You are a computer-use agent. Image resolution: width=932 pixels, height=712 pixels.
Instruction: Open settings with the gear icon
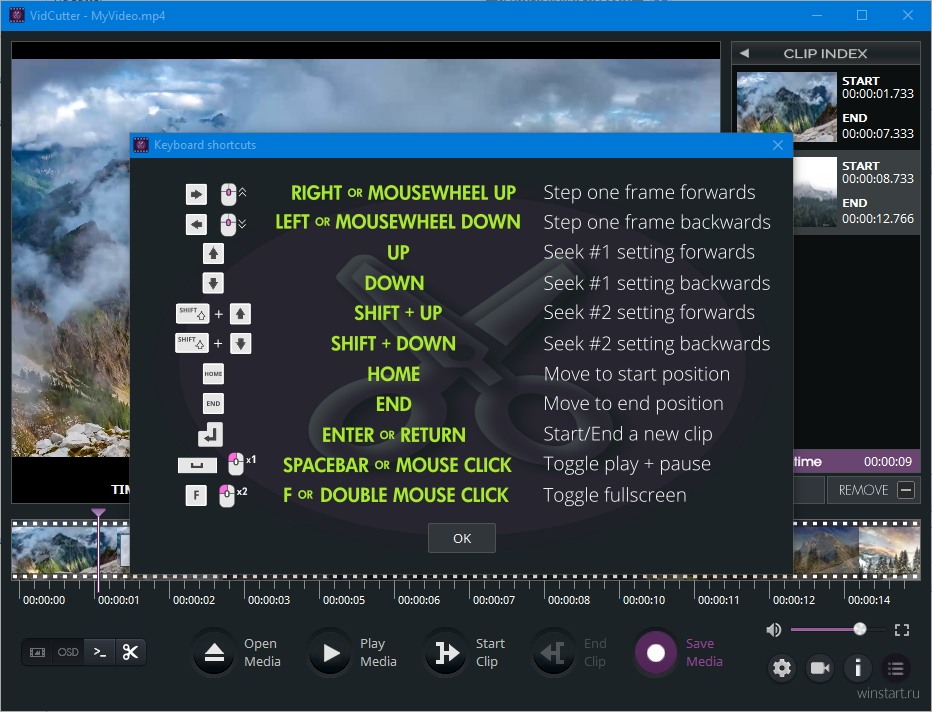click(x=782, y=668)
